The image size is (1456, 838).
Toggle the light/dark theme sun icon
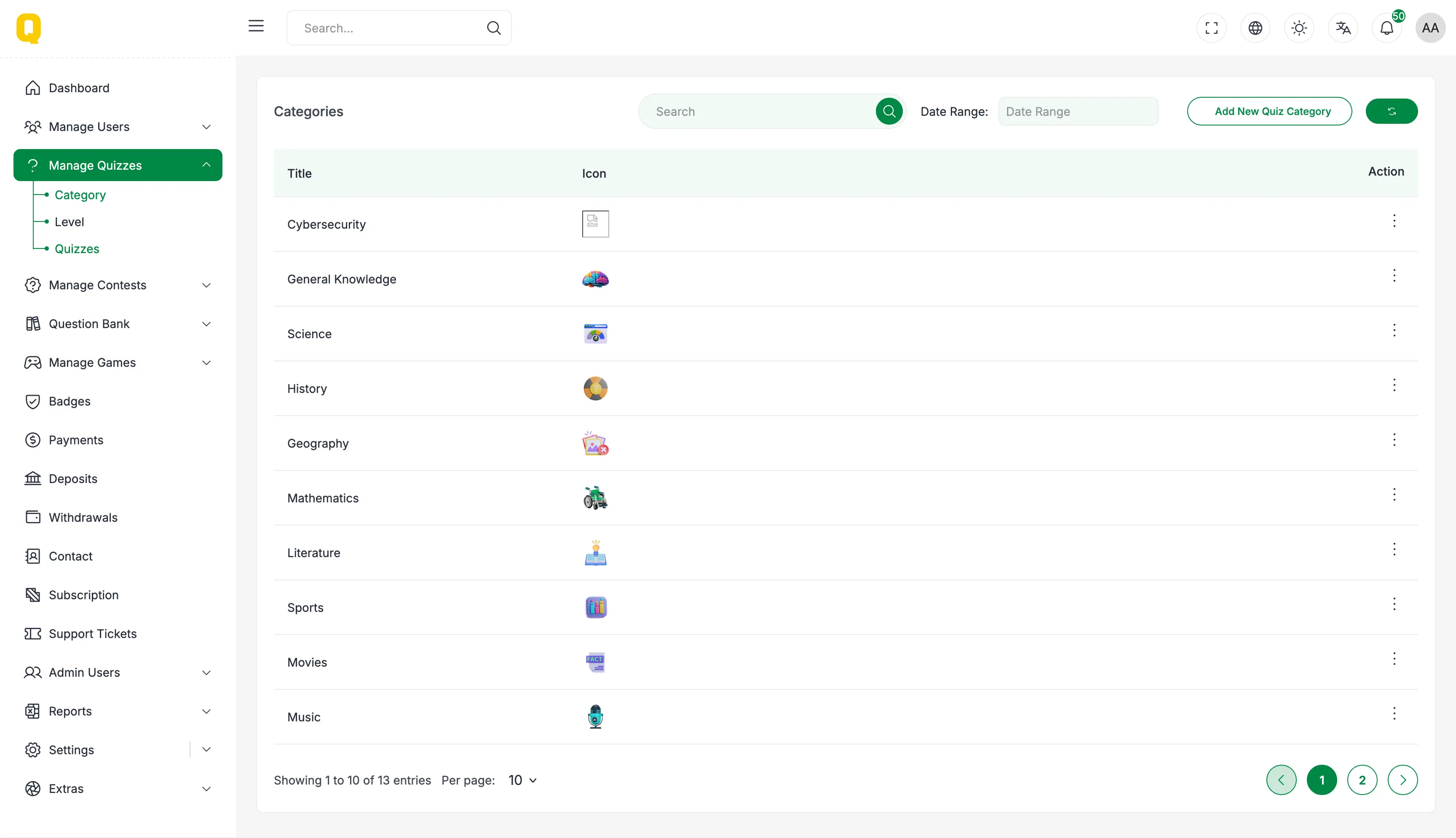pos(1299,28)
